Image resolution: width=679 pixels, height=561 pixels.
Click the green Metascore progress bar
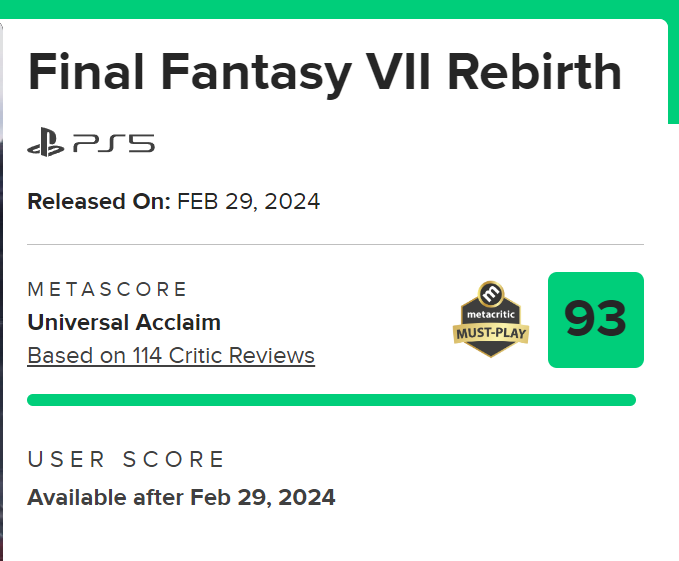pos(331,400)
